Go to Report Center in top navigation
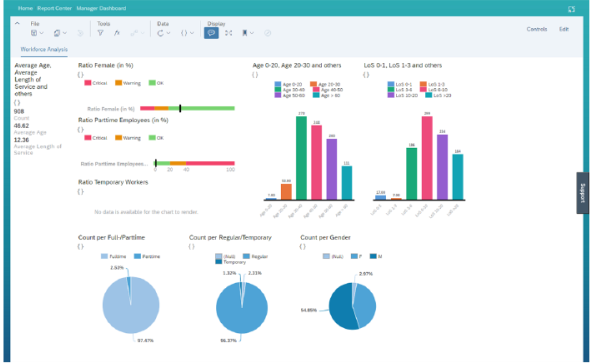 tap(55, 8)
